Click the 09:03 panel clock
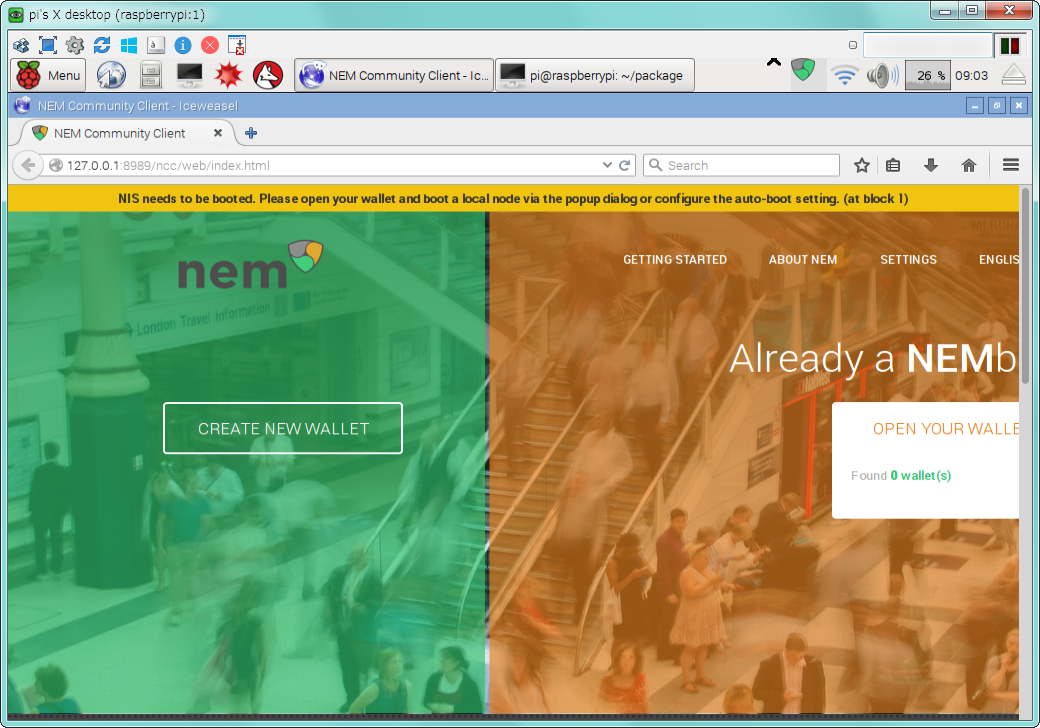The image size is (1040, 728). (x=972, y=76)
